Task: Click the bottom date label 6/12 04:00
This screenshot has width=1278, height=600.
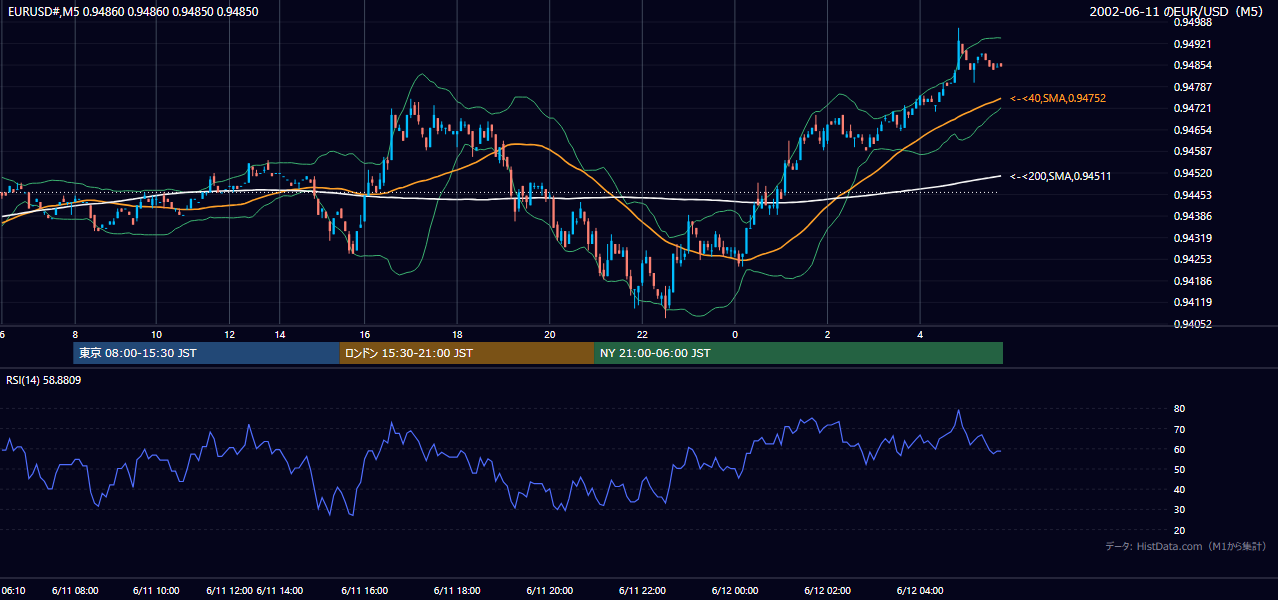Action: coord(920,591)
